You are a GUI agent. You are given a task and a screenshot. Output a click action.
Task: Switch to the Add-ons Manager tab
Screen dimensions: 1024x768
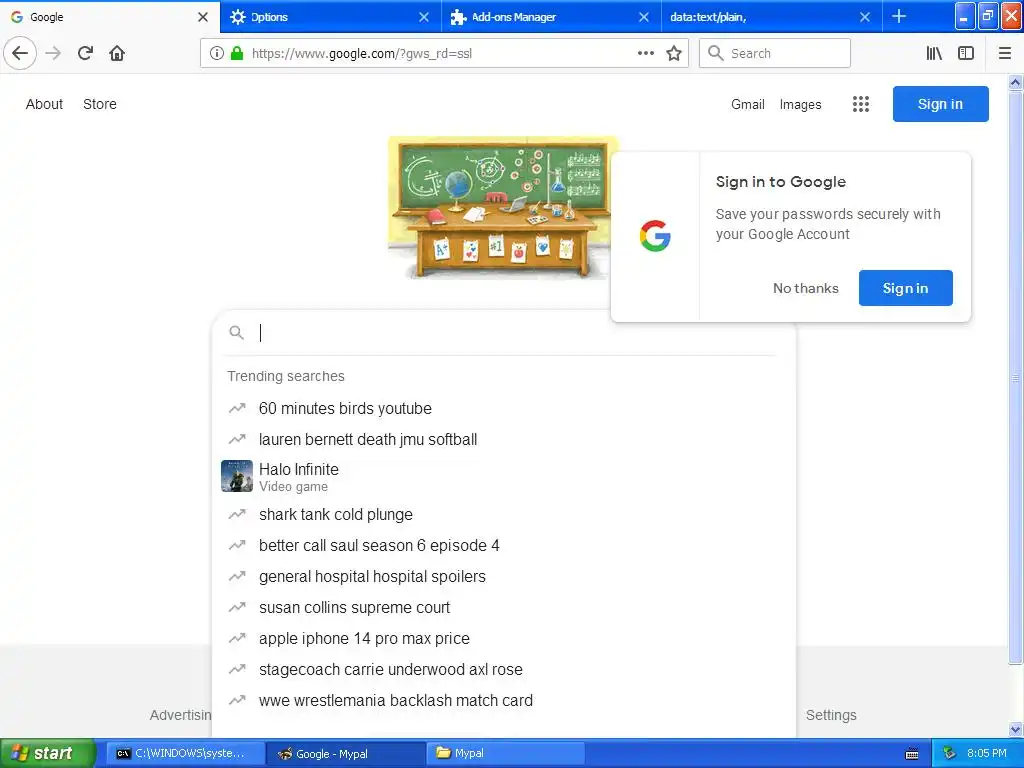pyautogui.click(x=551, y=17)
